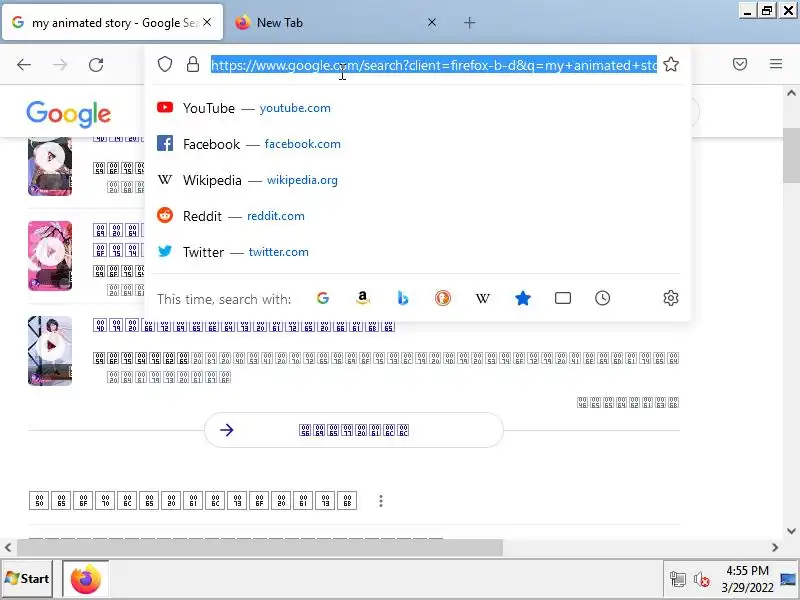Search this time with Wikipedia
This screenshot has height=600, width=800.
click(x=483, y=298)
